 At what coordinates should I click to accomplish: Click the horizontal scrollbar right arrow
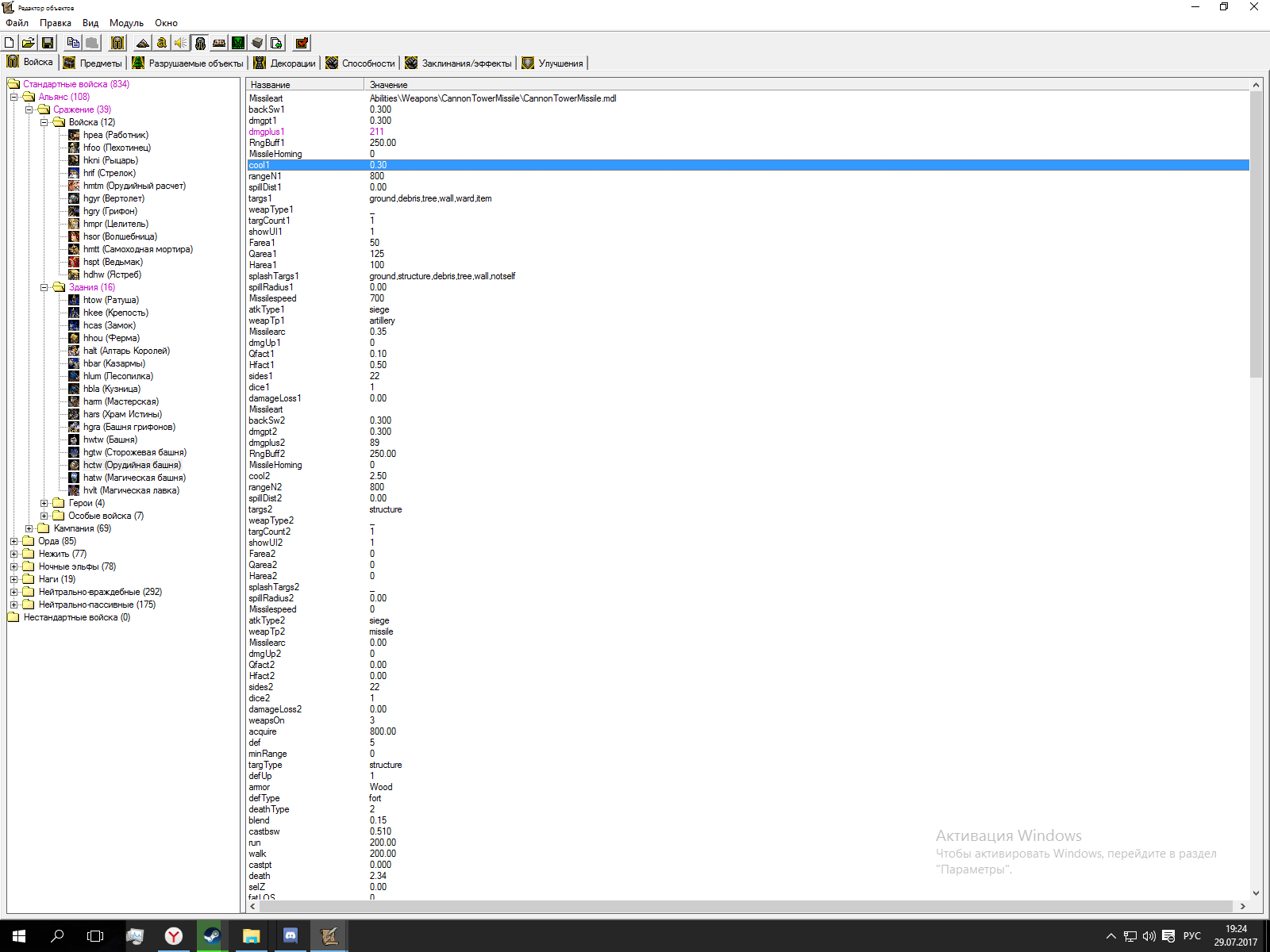coord(1243,906)
